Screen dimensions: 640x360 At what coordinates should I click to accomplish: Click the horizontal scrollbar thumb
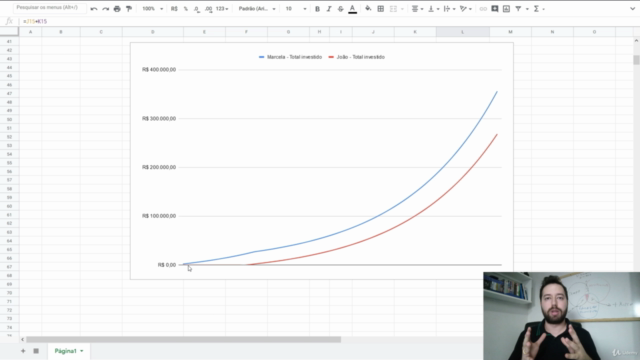point(183,340)
